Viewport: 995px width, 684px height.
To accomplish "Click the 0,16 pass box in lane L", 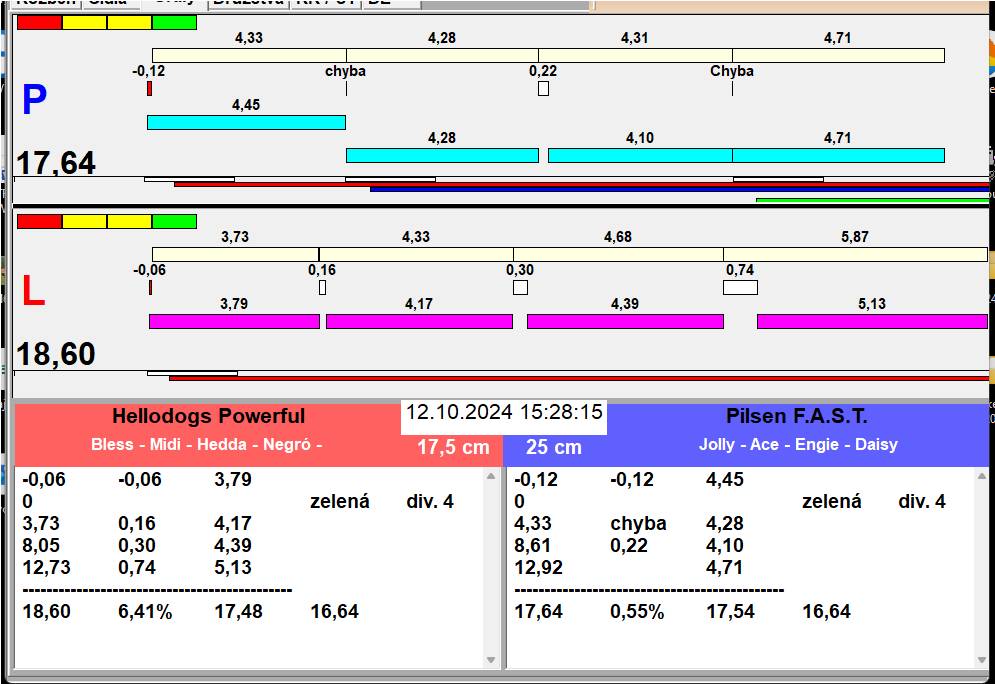I will [322, 287].
